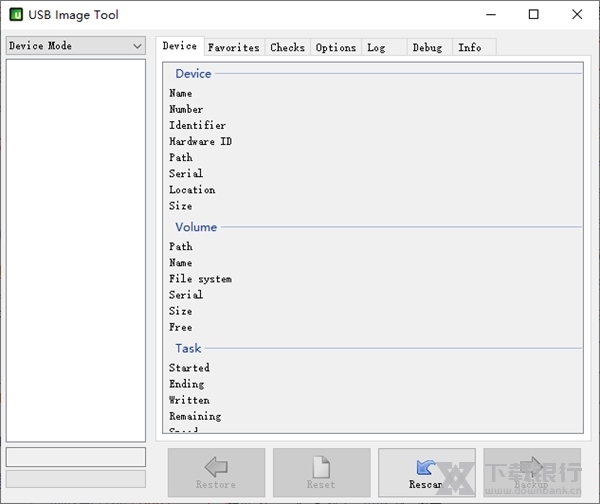Viewport: 600px width, 504px height.
Task: Open the Debug tab
Action: pyautogui.click(x=427, y=47)
